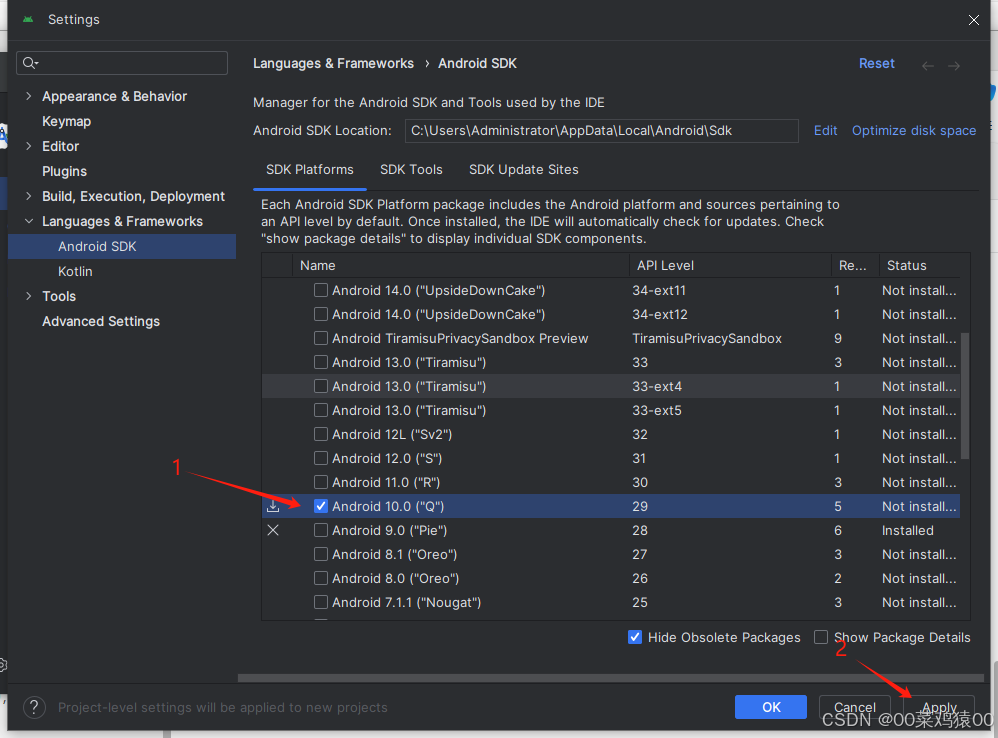The width and height of the screenshot is (998, 738).
Task: Click the SDK table vertical scrollbar
Action: click(965, 394)
